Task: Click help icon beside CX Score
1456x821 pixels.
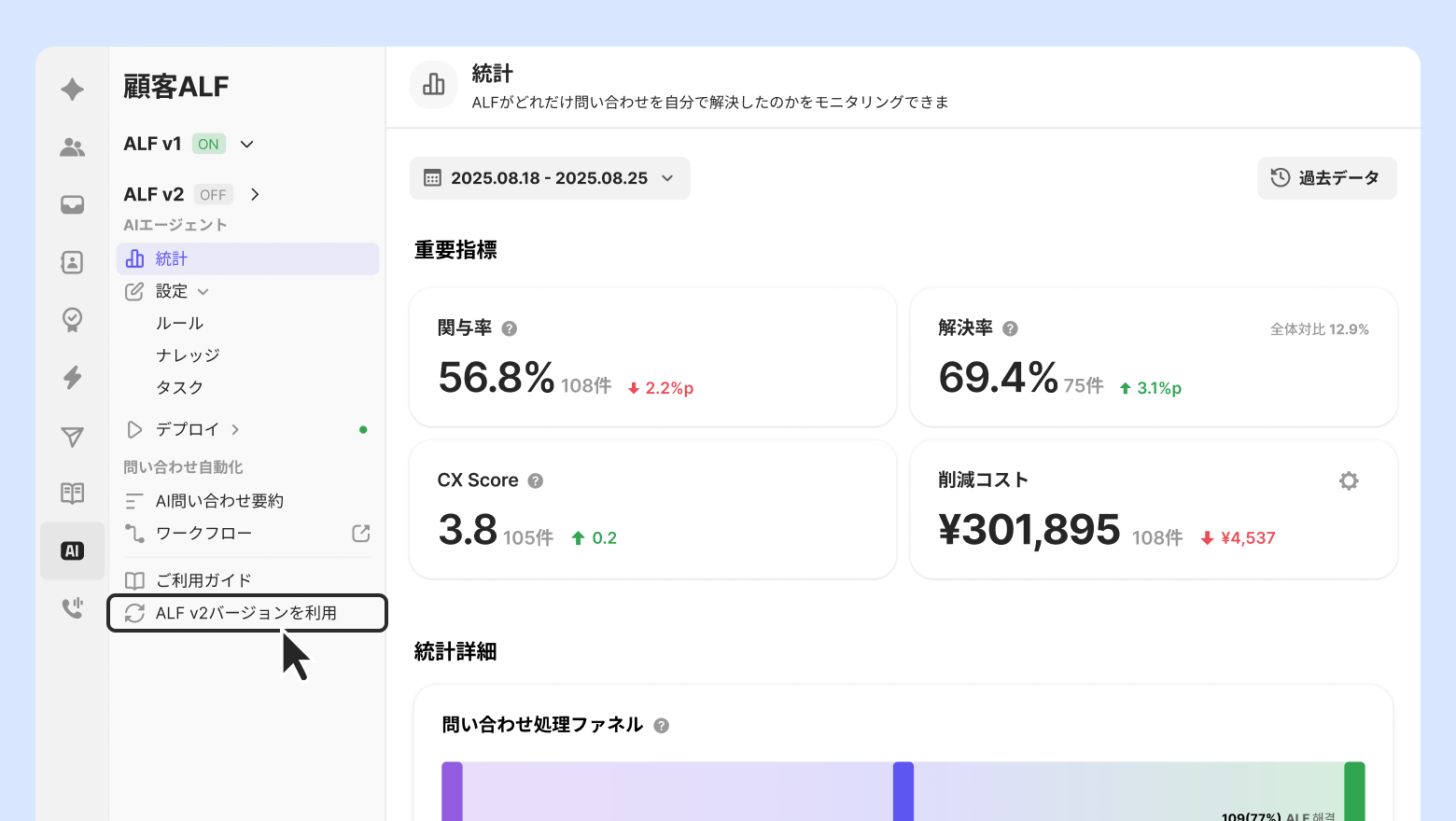Action: [535, 480]
